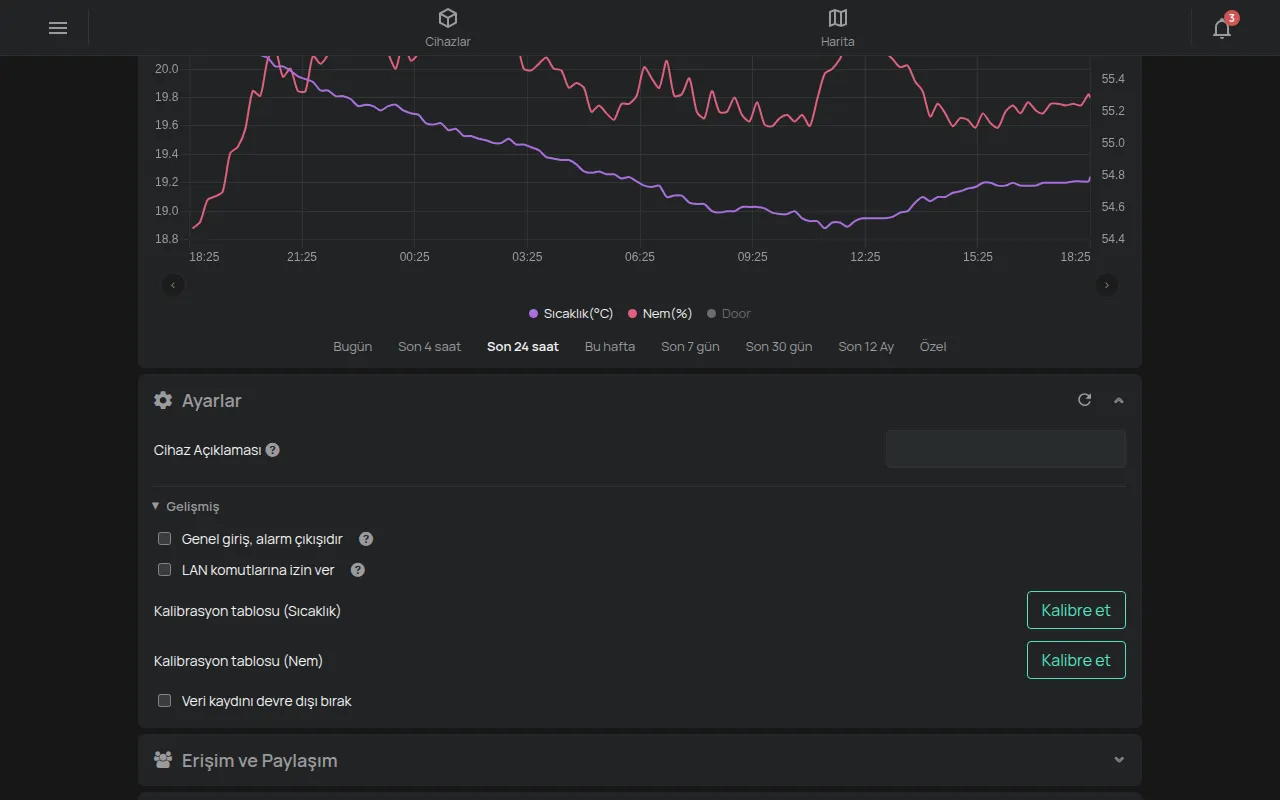Click Kalibre et for Nem table
This screenshot has width=1280, height=800.
[1076, 660]
